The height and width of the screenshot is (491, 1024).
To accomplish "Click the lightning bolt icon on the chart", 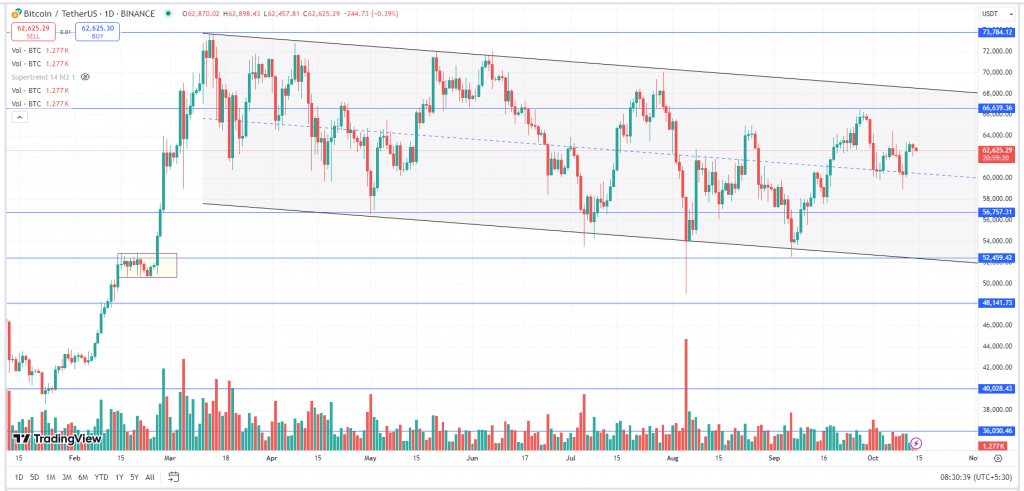I will 916,443.
